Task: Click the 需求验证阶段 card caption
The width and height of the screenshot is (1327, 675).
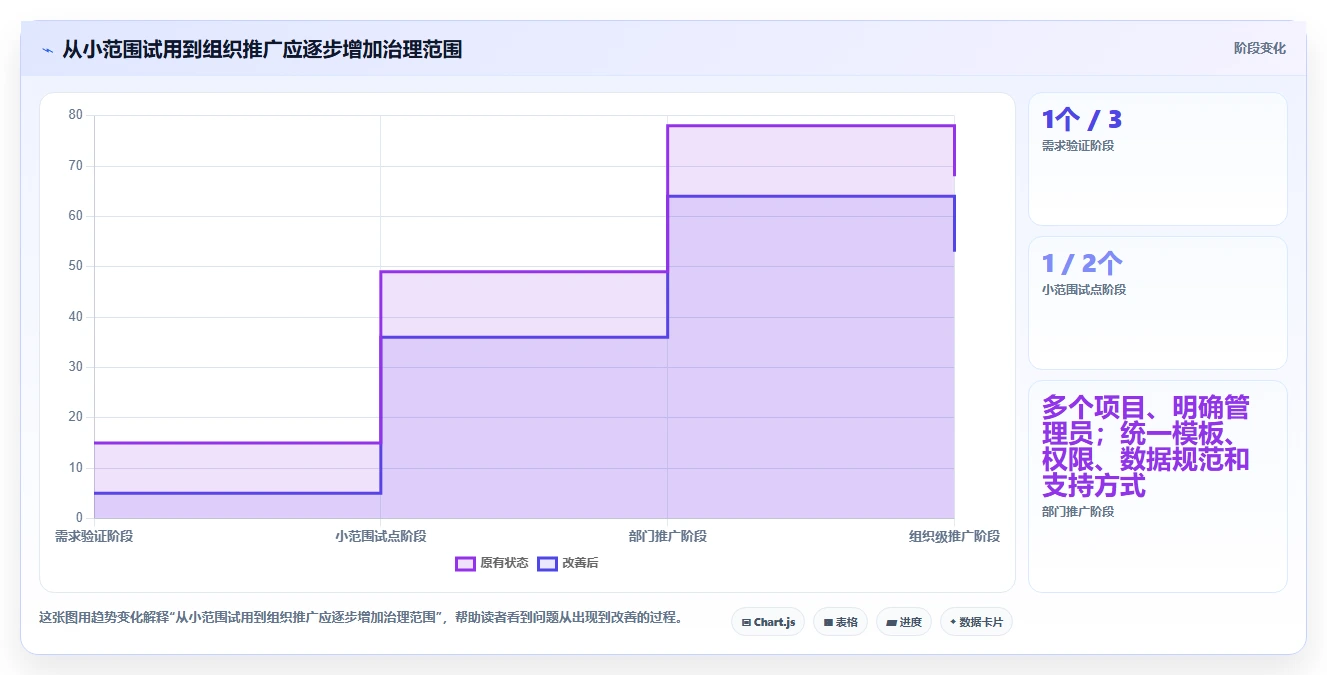Action: pos(1078,146)
